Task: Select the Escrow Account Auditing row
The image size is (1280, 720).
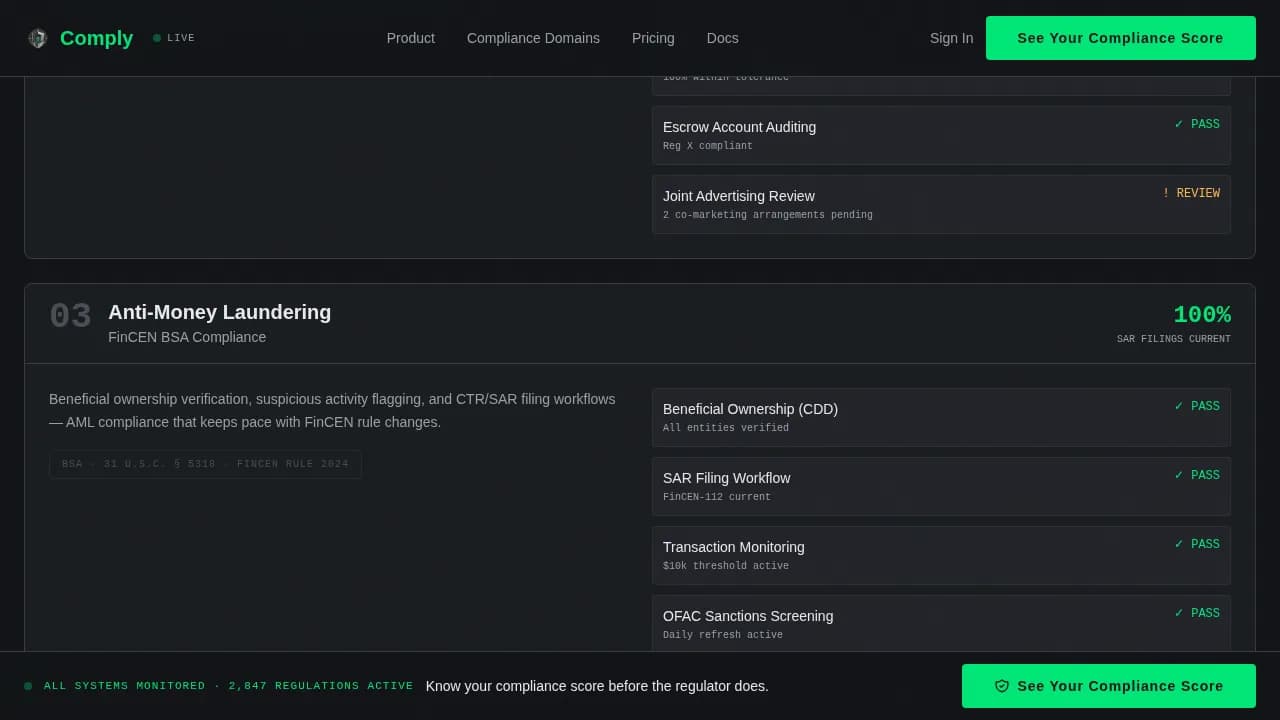Action: click(x=941, y=135)
